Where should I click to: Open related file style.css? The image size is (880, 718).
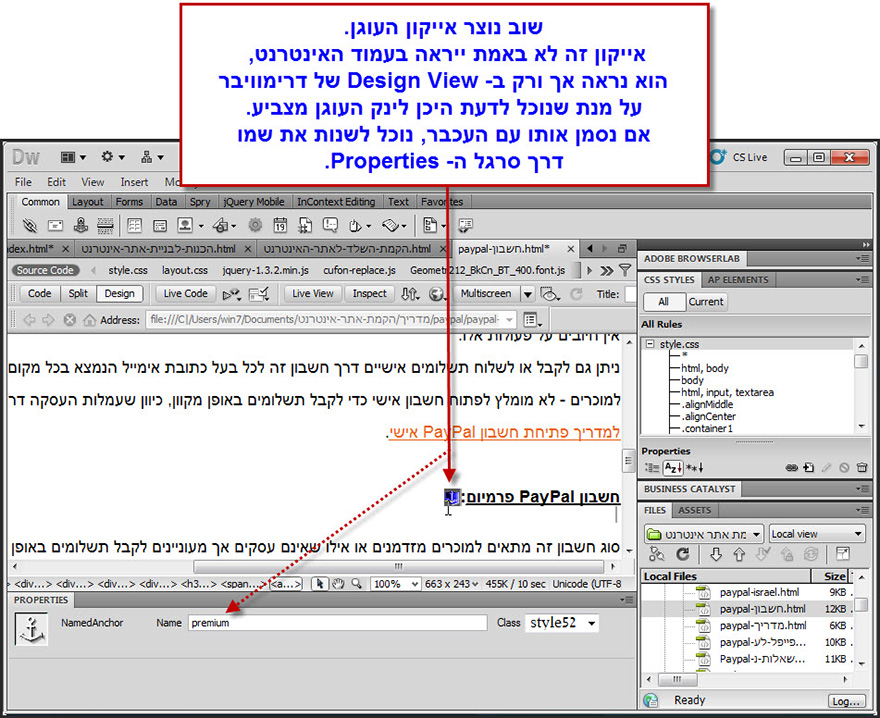point(128,270)
